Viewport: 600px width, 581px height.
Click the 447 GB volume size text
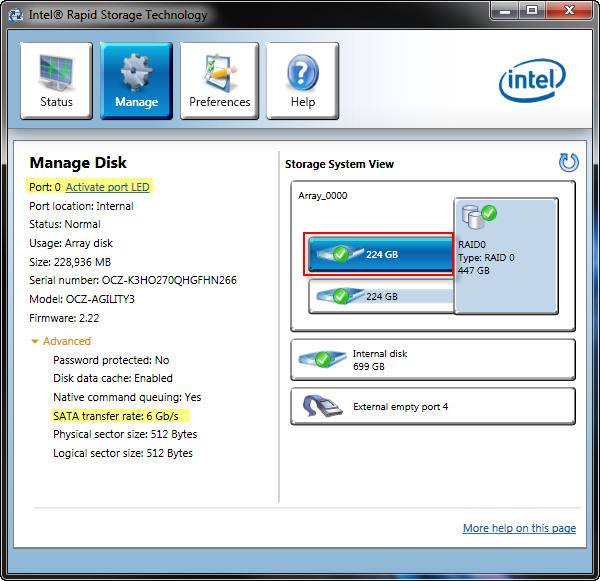click(474, 271)
